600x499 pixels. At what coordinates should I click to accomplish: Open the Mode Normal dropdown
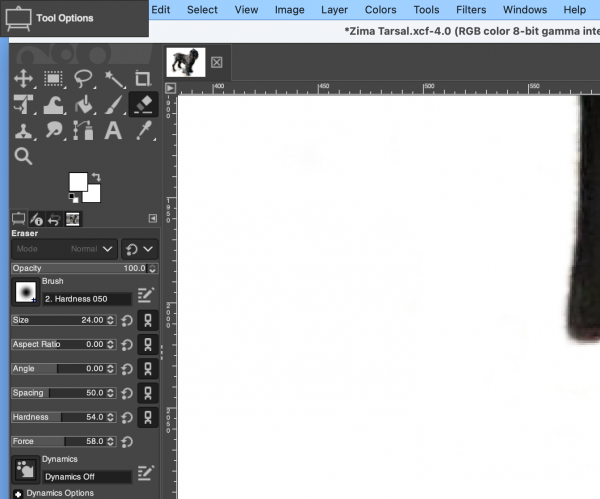click(x=64, y=249)
